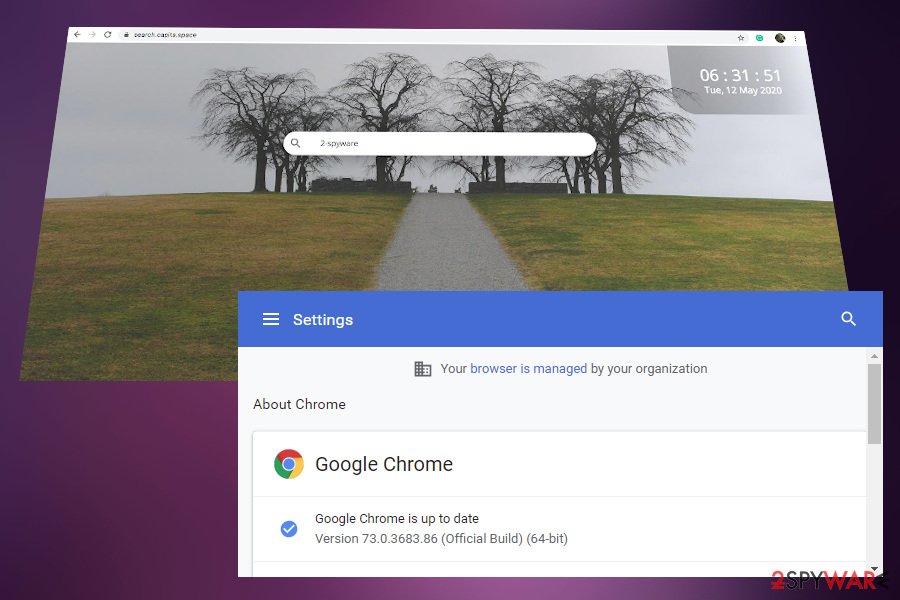Viewport: 900px width, 600px height.
Task: Click the browser forward arrow
Action: (x=92, y=34)
